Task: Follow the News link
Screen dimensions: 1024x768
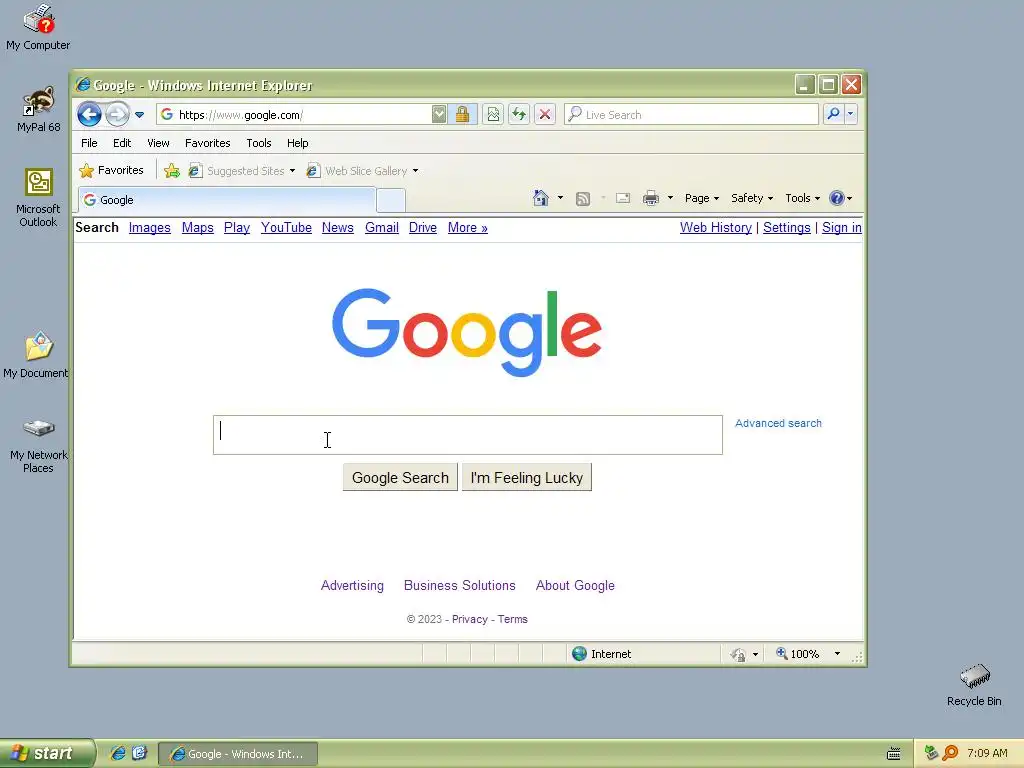Action: click(x=338, y=228)
